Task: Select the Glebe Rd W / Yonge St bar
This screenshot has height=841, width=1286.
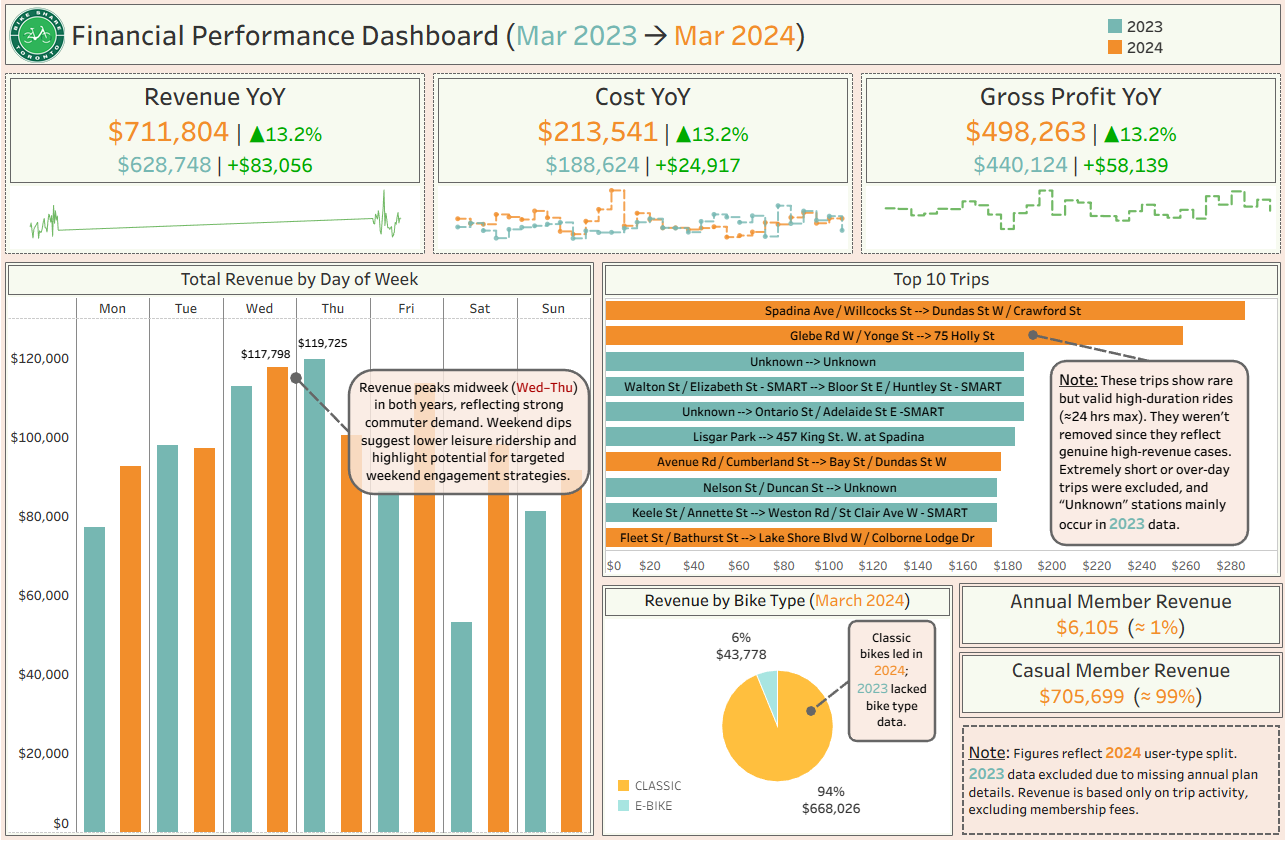Action: click(893, 336)
